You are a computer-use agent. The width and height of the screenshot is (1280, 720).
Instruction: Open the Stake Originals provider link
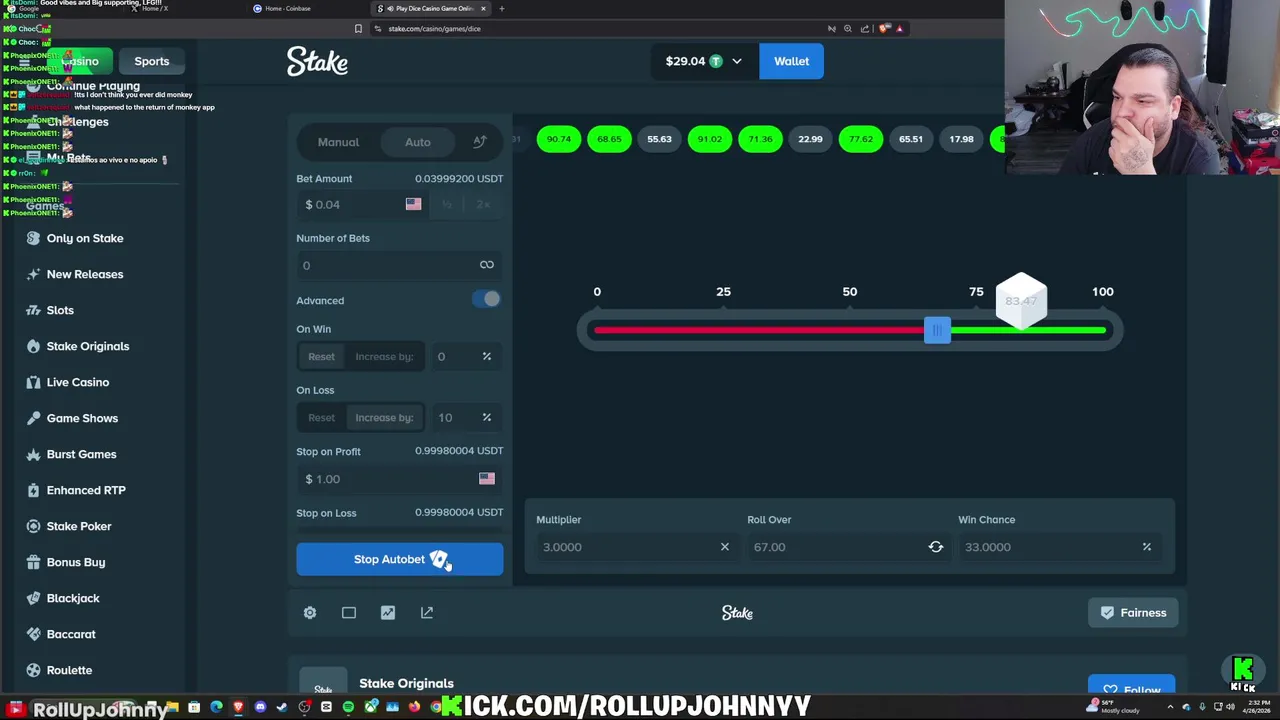406,683
